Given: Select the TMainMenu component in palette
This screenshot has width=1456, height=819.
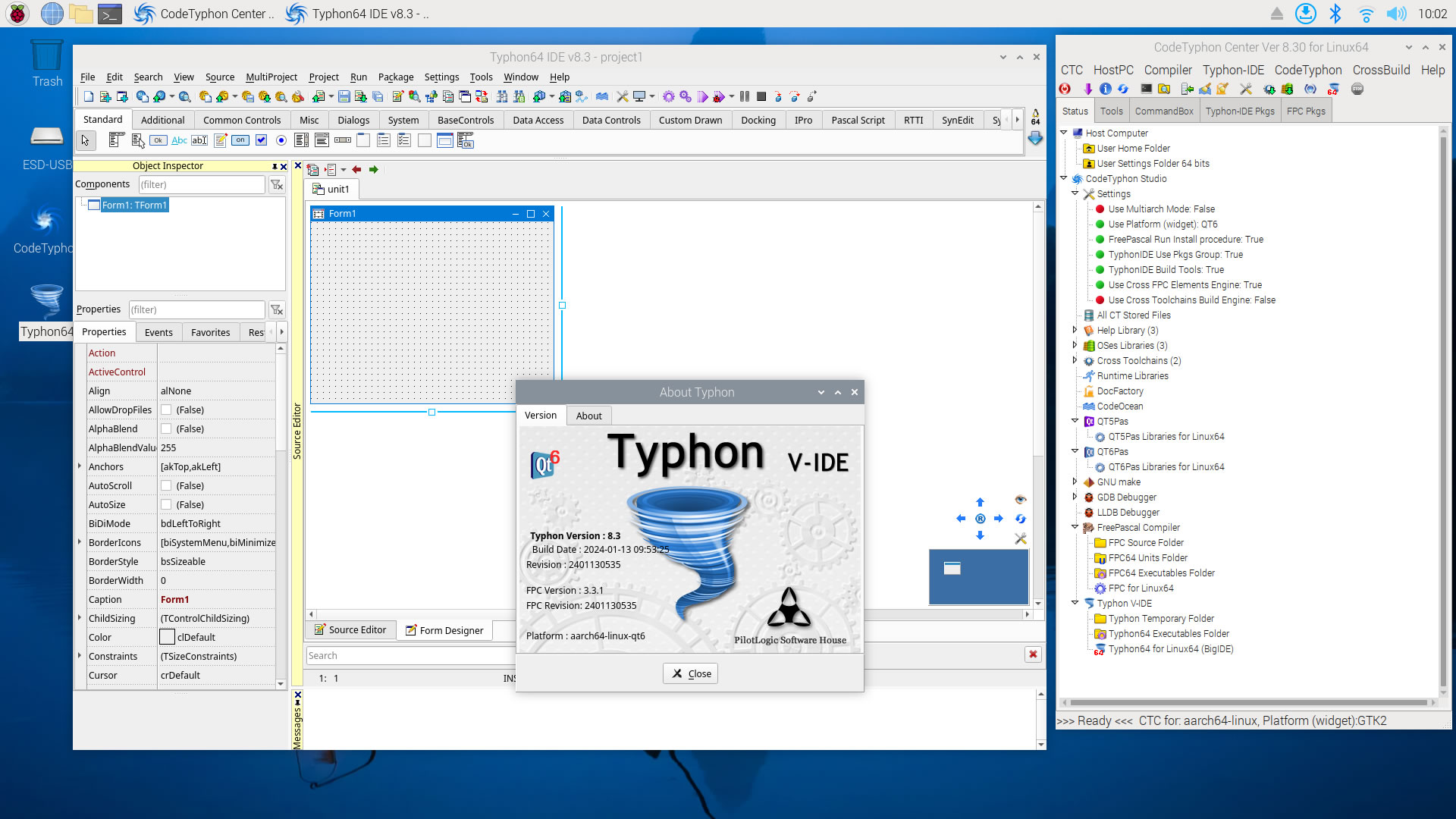Looking at the screenshot, I should [x=116, y=140].
